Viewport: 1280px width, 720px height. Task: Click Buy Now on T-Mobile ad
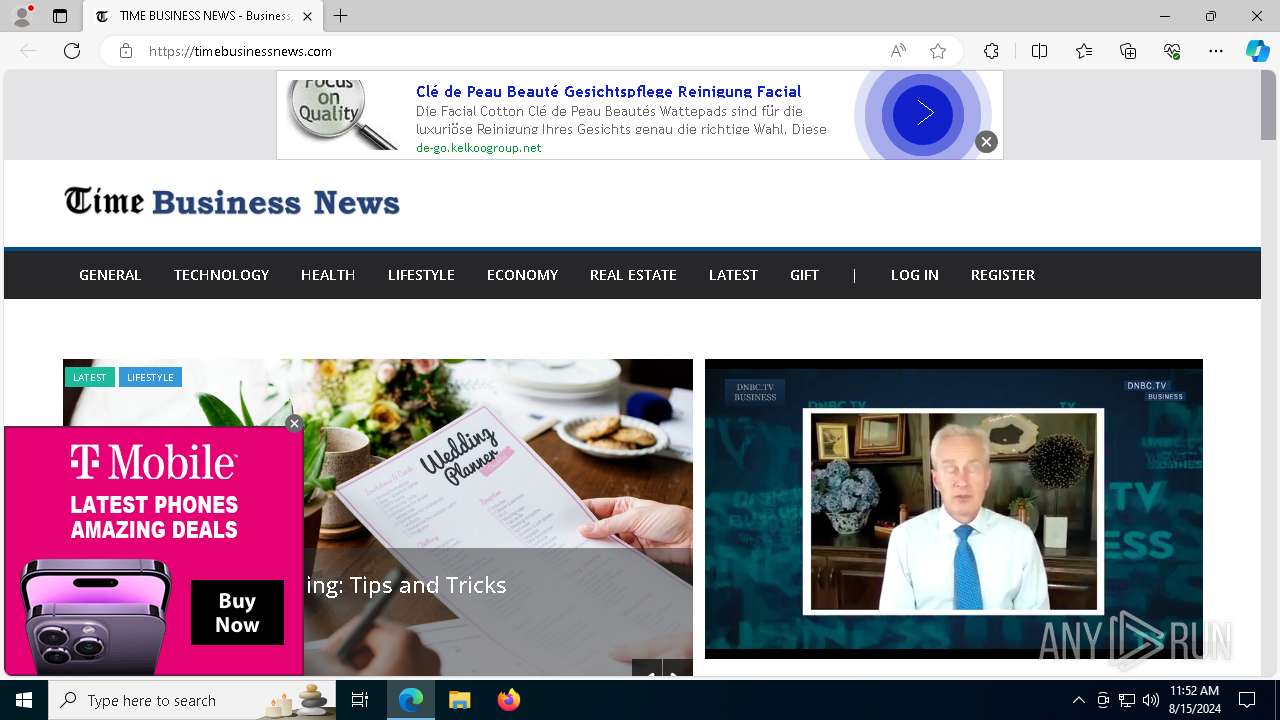click(x=237, y=613)
